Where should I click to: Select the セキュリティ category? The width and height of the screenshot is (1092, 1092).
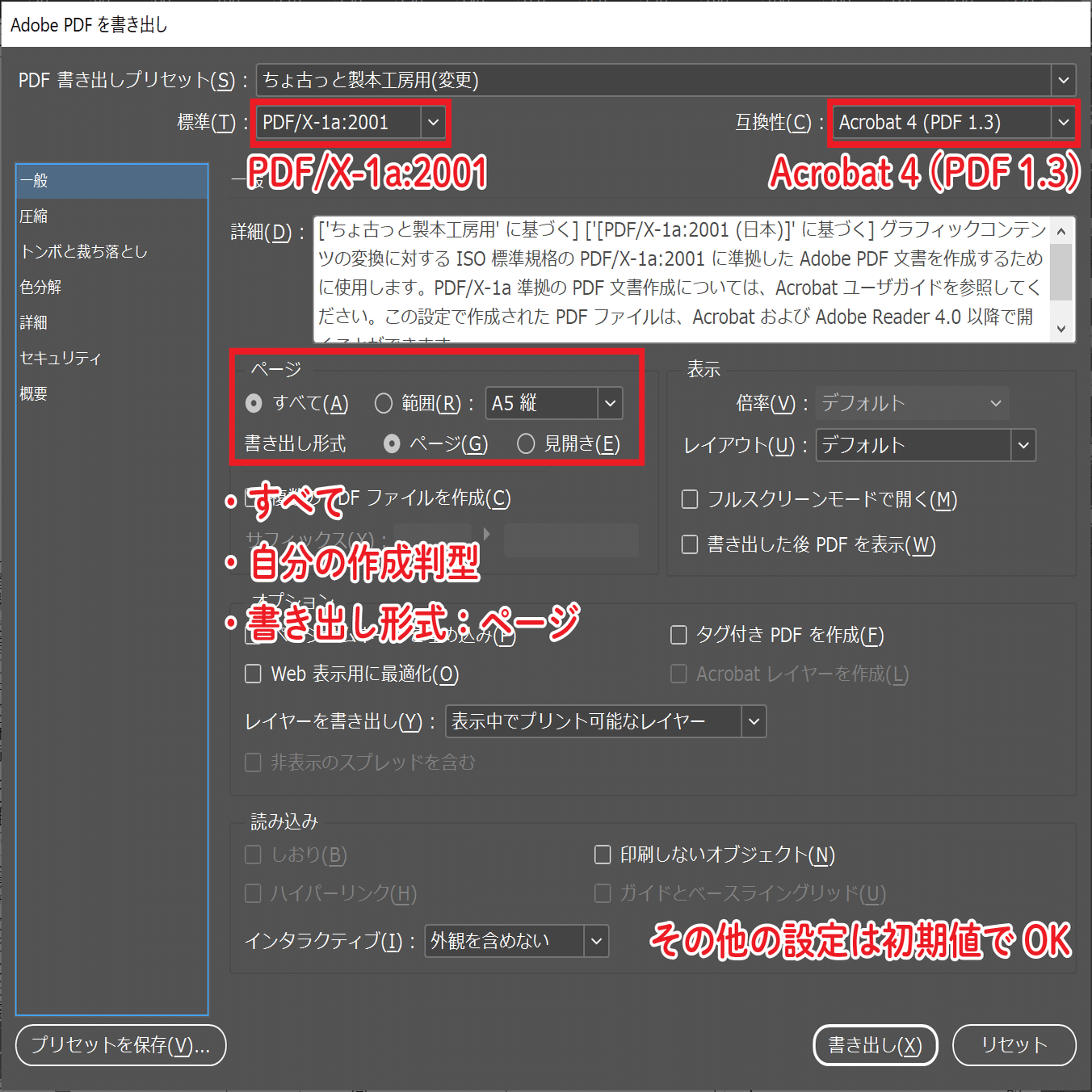pyautogui.click(x=112, y=359)
